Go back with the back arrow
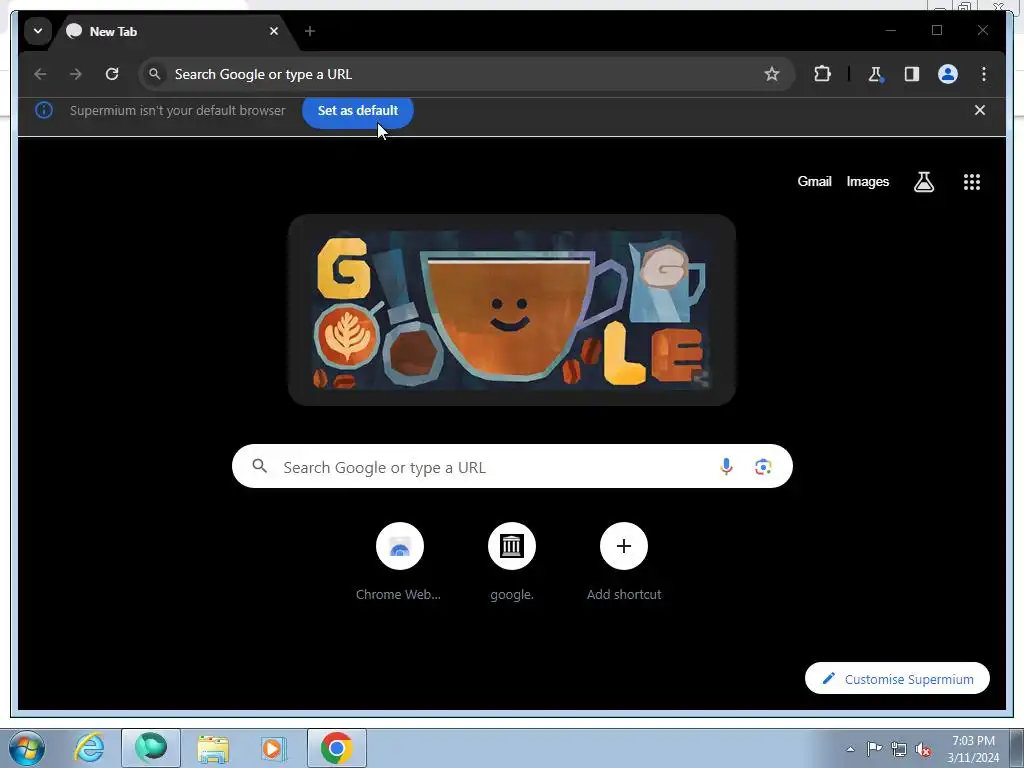 (40, 74)
